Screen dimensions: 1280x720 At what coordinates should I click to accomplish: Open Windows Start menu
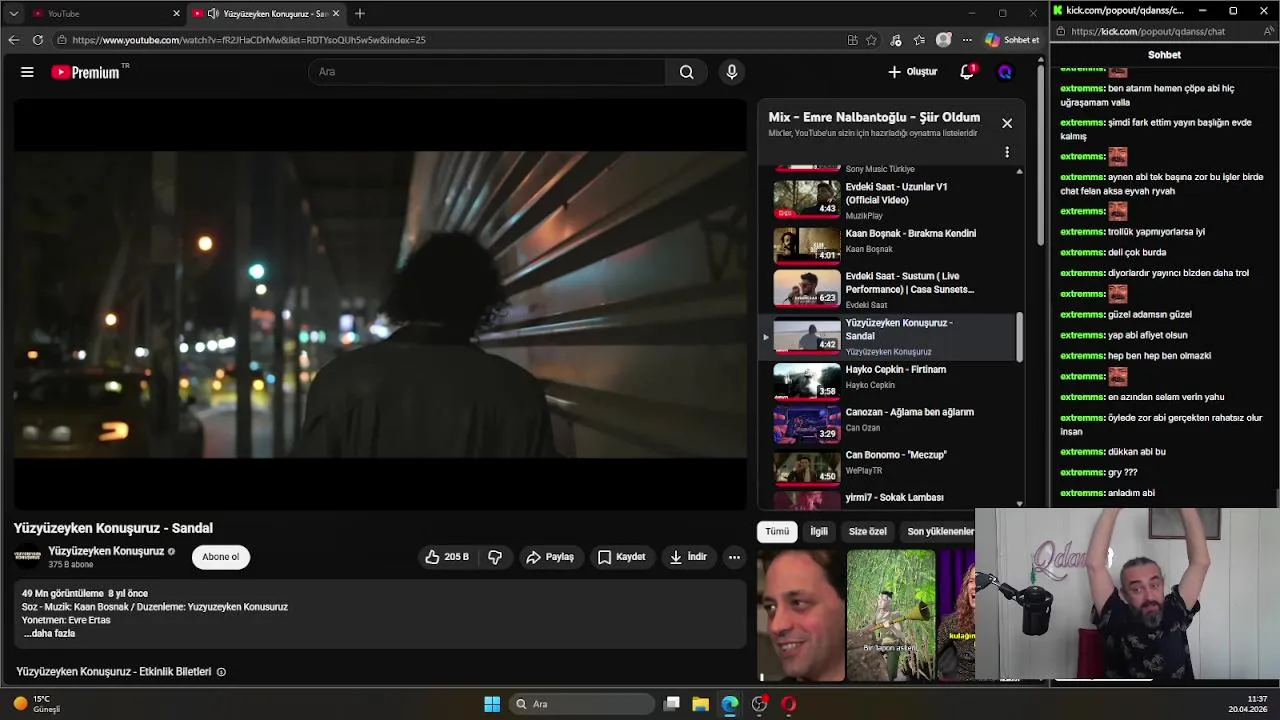pyautogui.click(x=492, y=704)
